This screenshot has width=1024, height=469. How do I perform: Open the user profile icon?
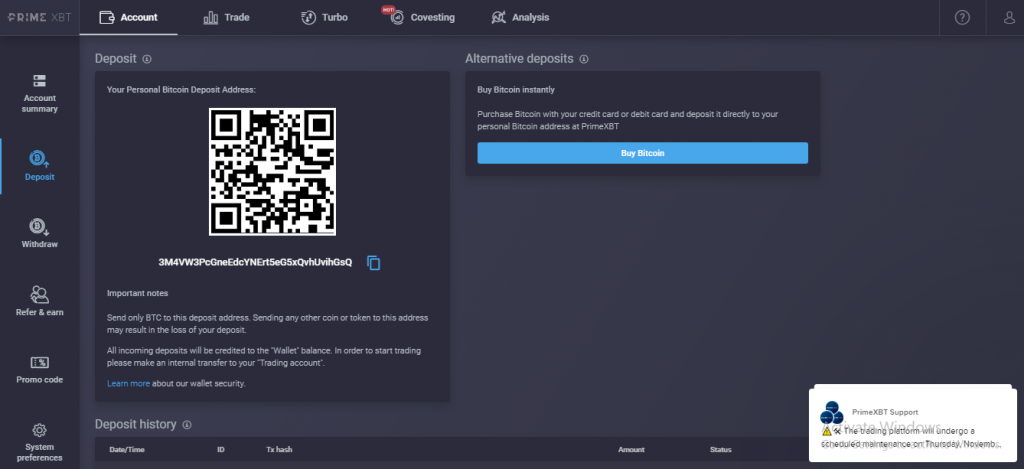pyautogui.click(x=1010, y=18)
